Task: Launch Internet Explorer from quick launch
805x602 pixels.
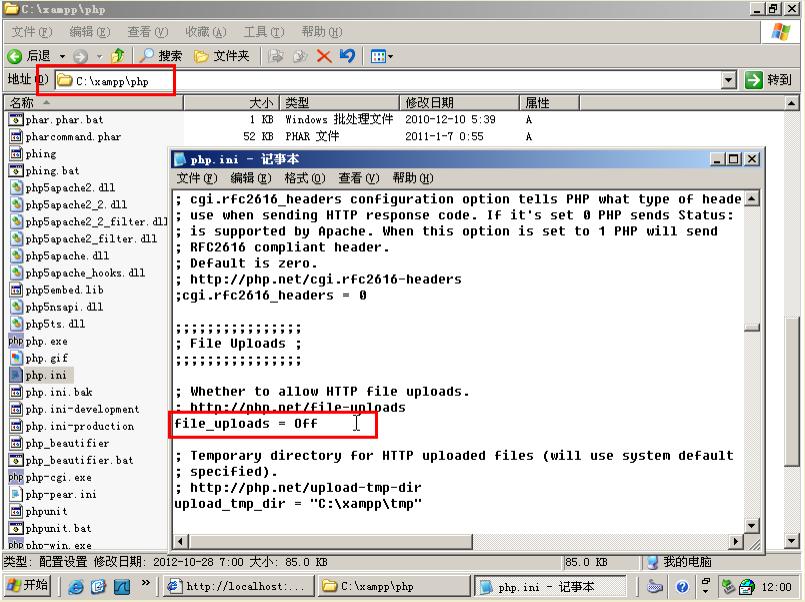Action: 76,586
